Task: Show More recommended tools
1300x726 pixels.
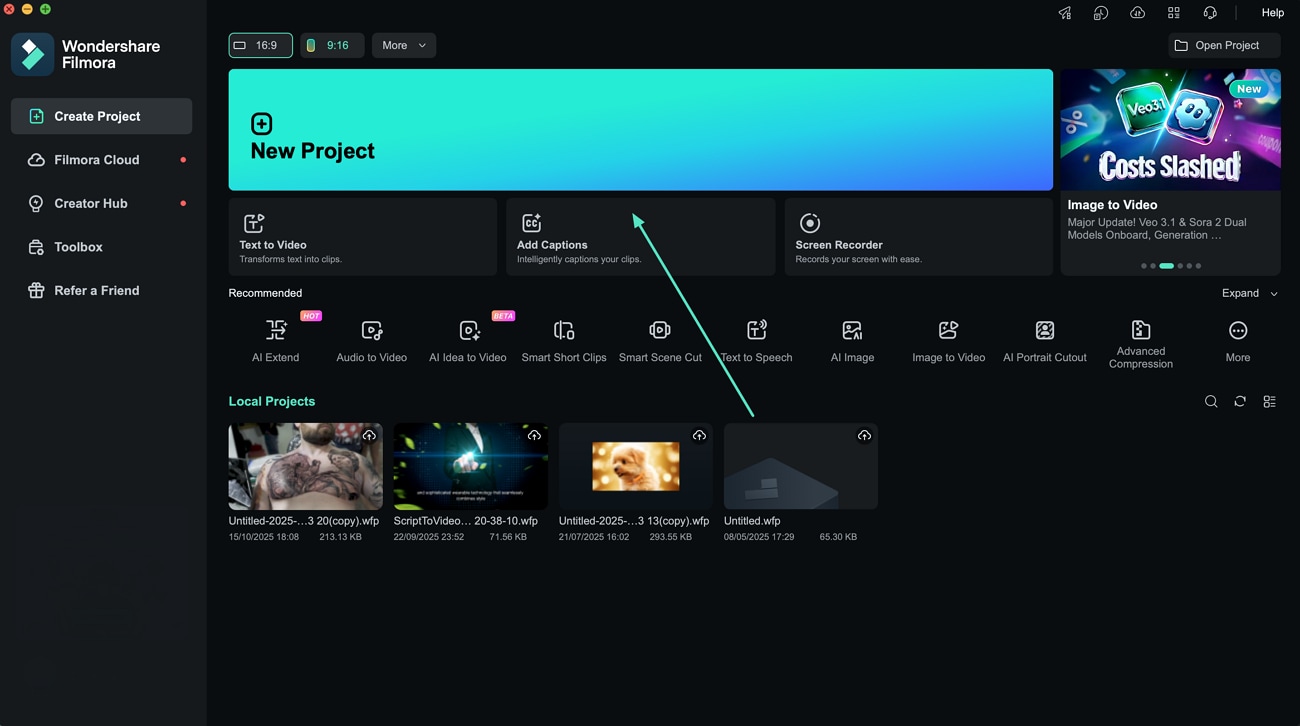Action: tap(1238, 342)
